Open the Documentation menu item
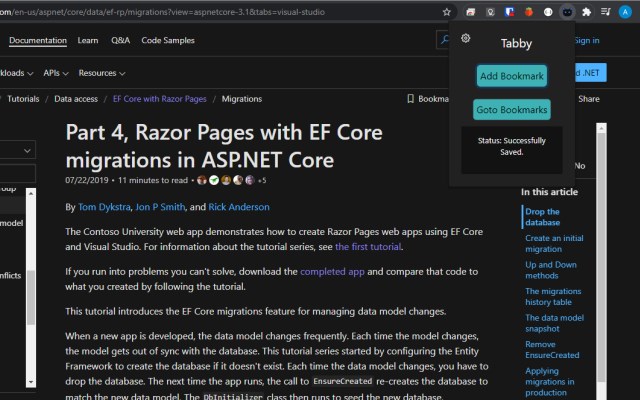Image resolution: width=640 pixels, height=400 pixels. [38, 40]
